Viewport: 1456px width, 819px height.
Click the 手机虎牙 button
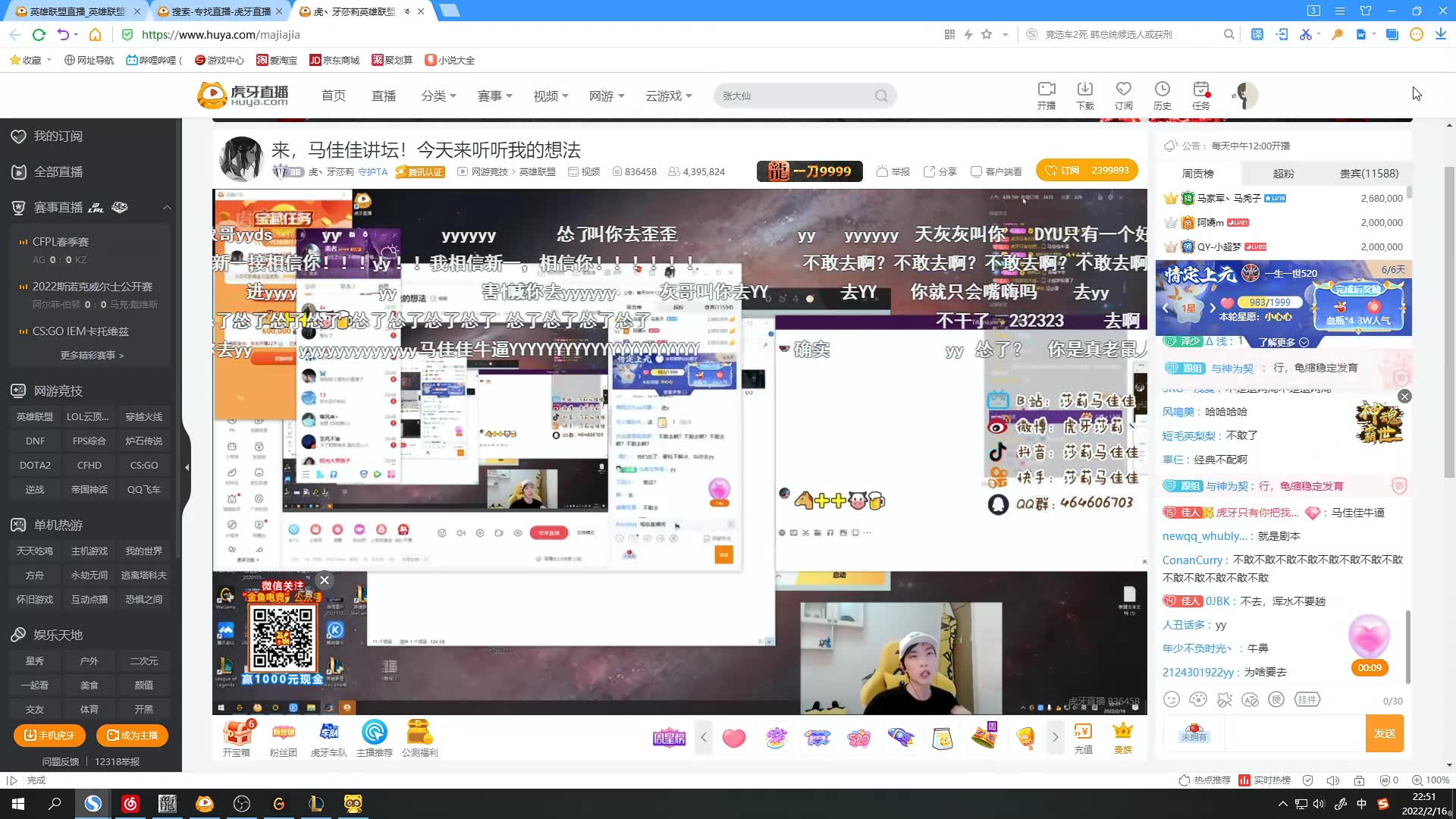point(49,736)
